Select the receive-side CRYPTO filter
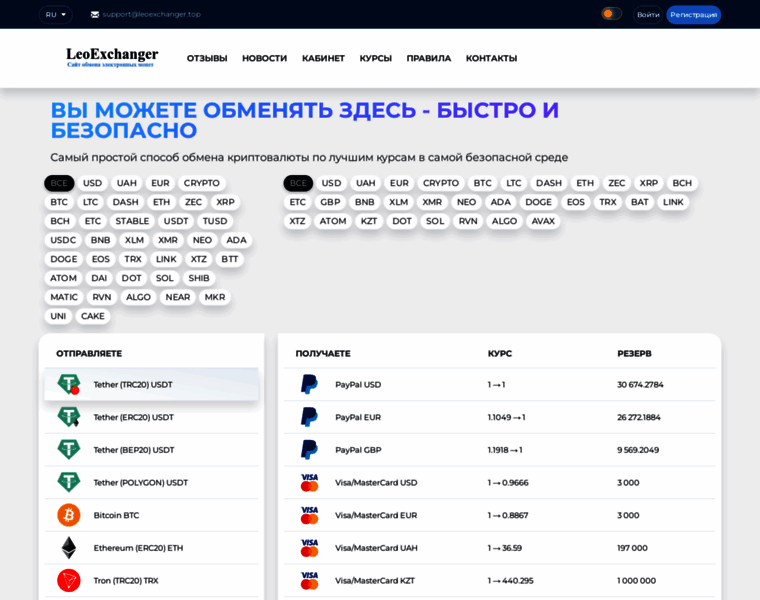The width and height of the screenshot is (760, 600). pos(441,183)
